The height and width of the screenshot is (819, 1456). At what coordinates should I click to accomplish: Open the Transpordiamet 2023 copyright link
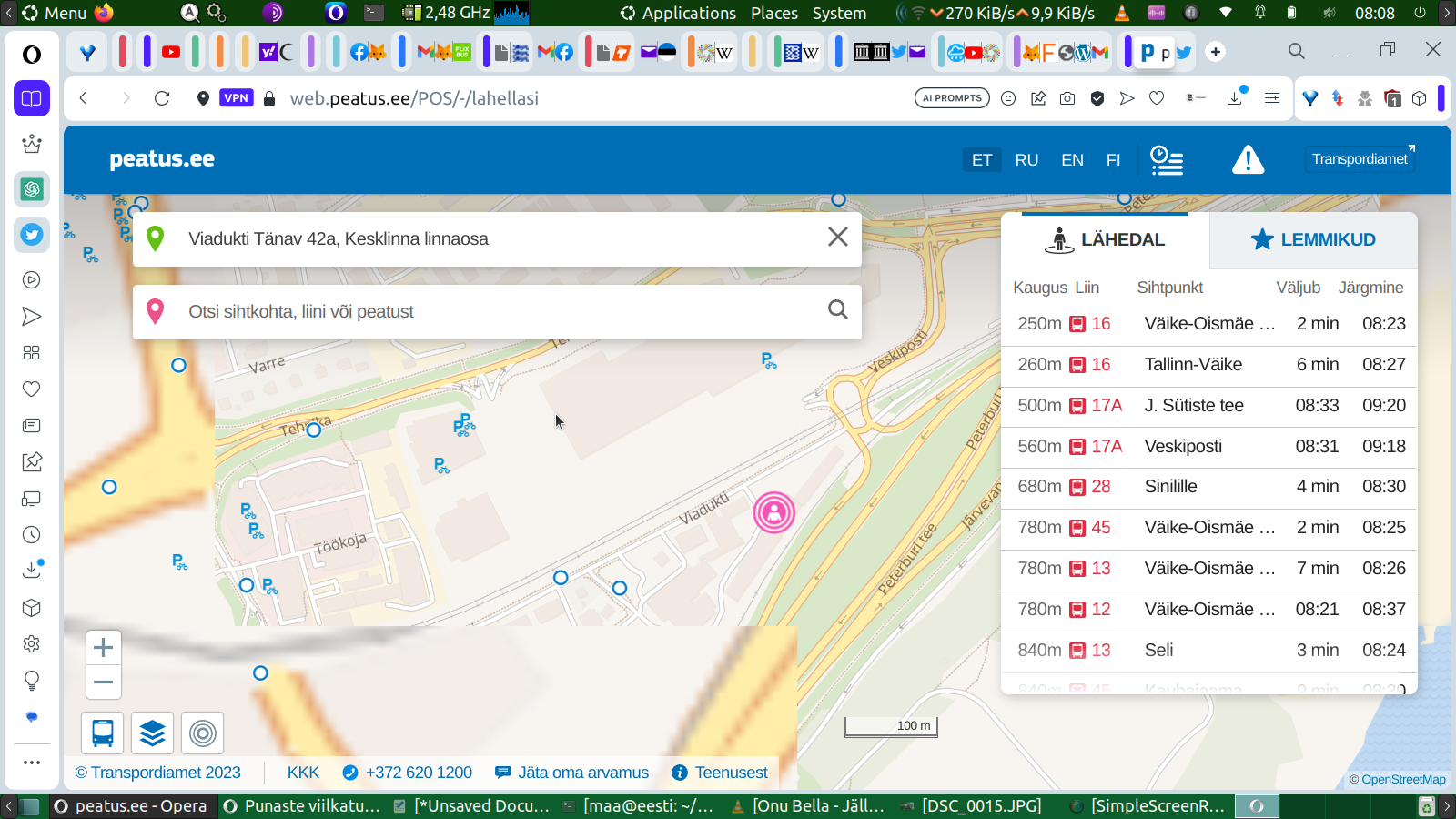158,773
